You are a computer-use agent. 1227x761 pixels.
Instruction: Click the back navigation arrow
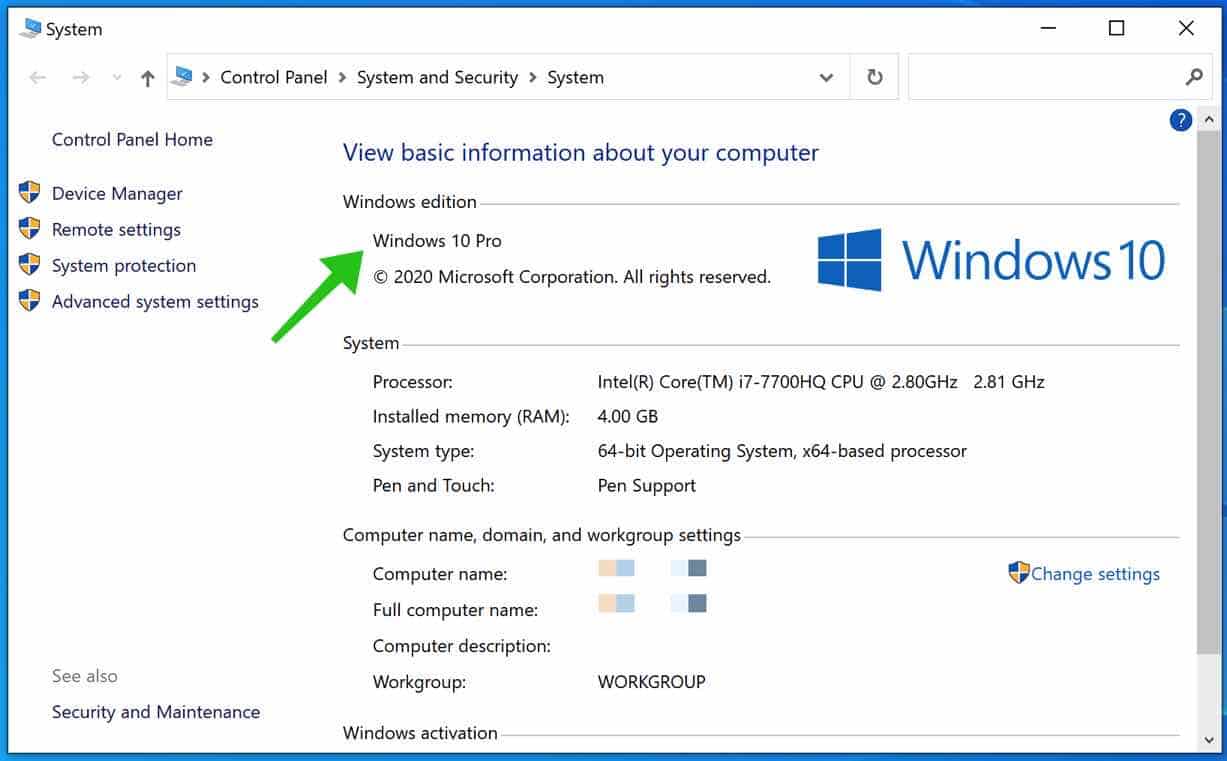click(x=38, y=78)
